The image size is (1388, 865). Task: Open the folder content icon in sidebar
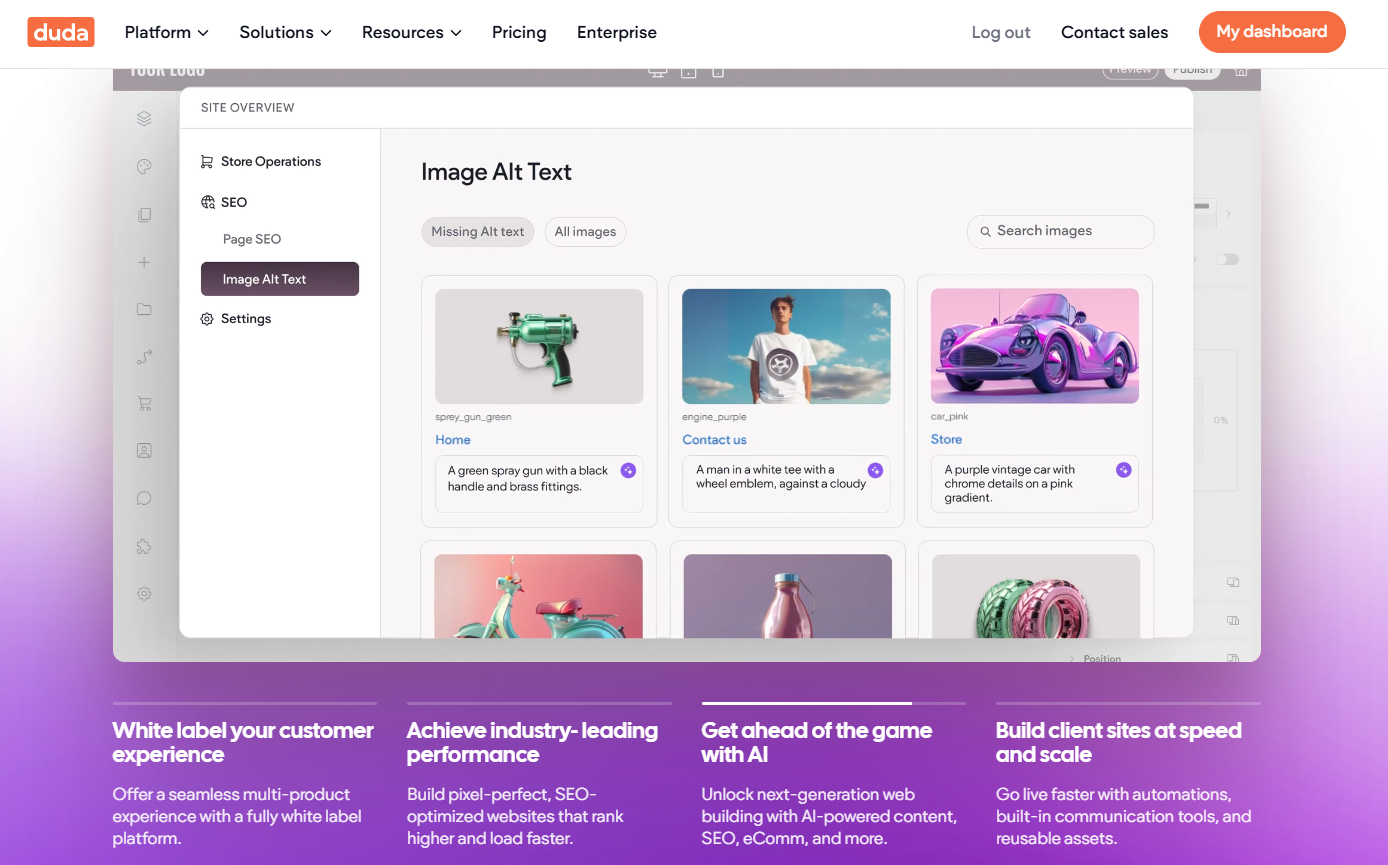point(144,309)
